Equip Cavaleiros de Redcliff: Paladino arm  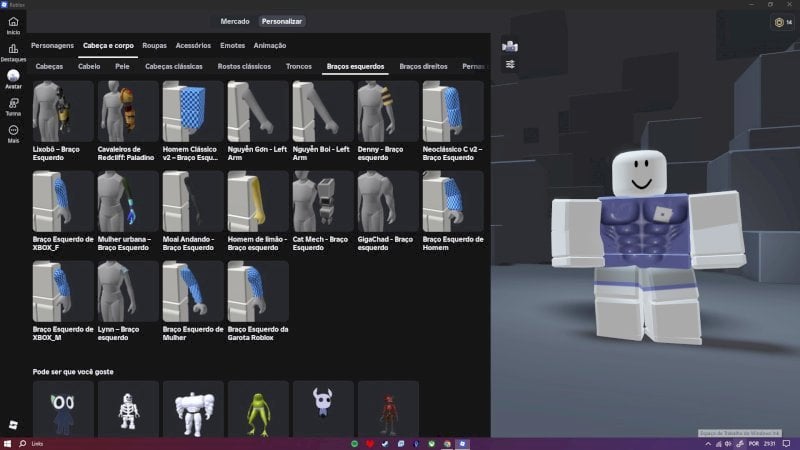click(x=128, y=111)
